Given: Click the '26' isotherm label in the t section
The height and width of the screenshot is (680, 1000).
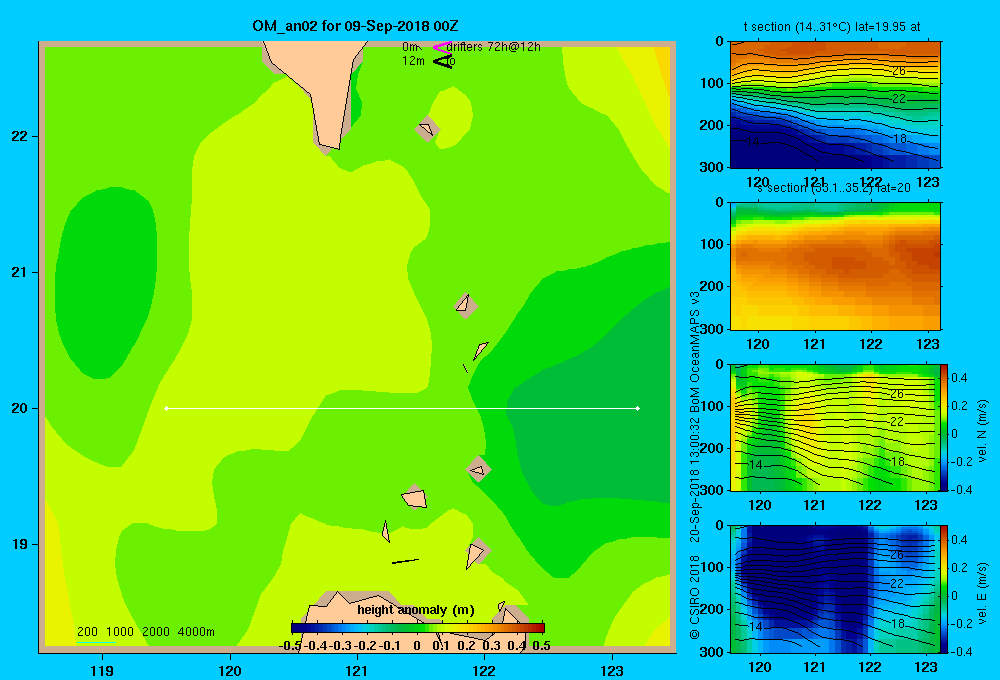Looking at the screenshot, I should (899, 71).
